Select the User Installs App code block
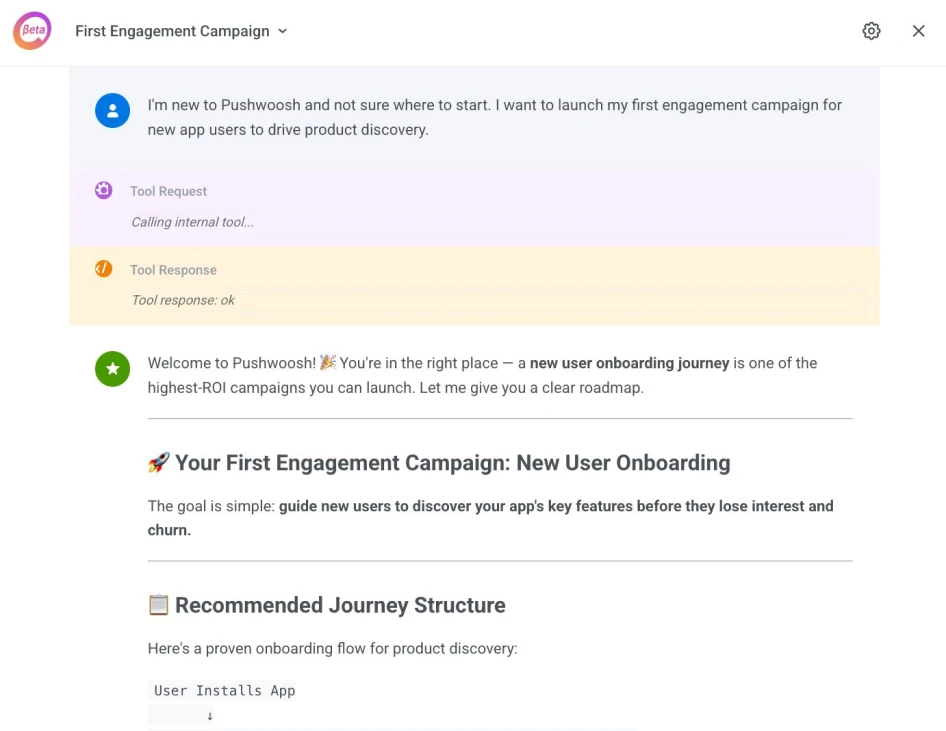The image size is (946, 731). pyautogui.click(x=222, y=690)
